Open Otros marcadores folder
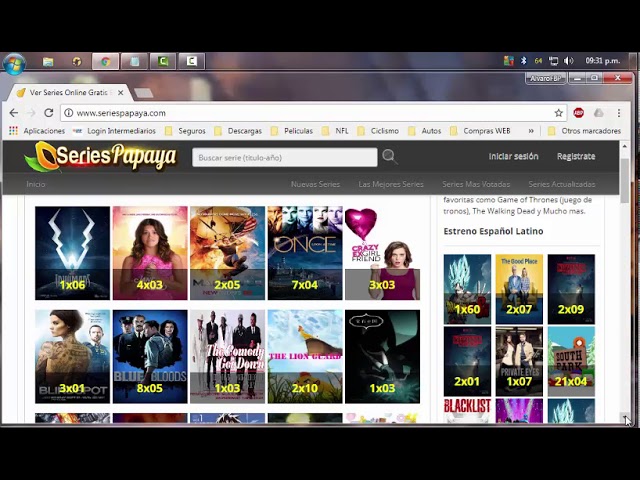Screen dimensions: 640x480 (584, 131)
